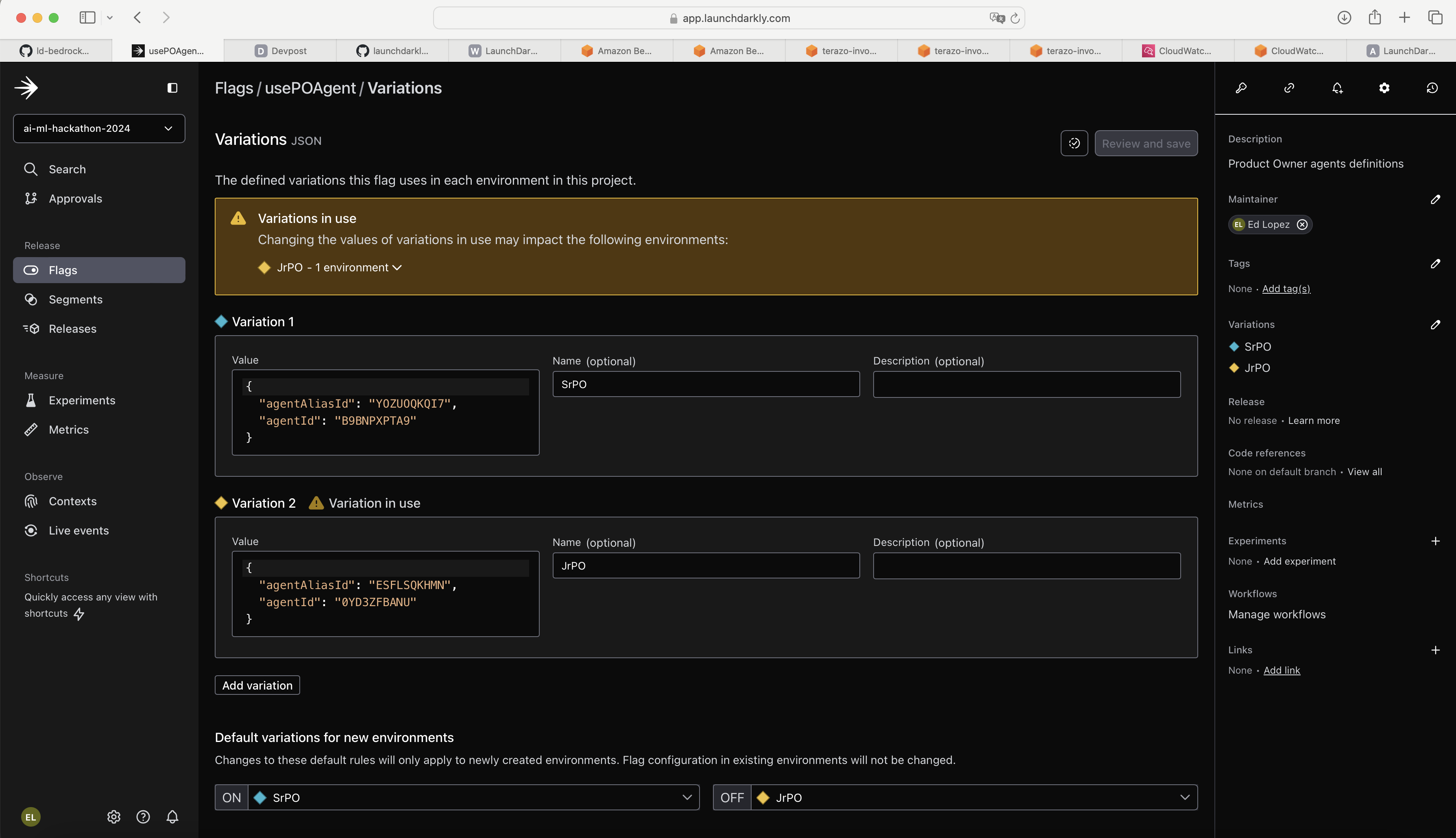The height and width of the screenshot is (838, 1456).
Task: Expand JrPO - 1 environment list
Action: click(x=340, y=268)
